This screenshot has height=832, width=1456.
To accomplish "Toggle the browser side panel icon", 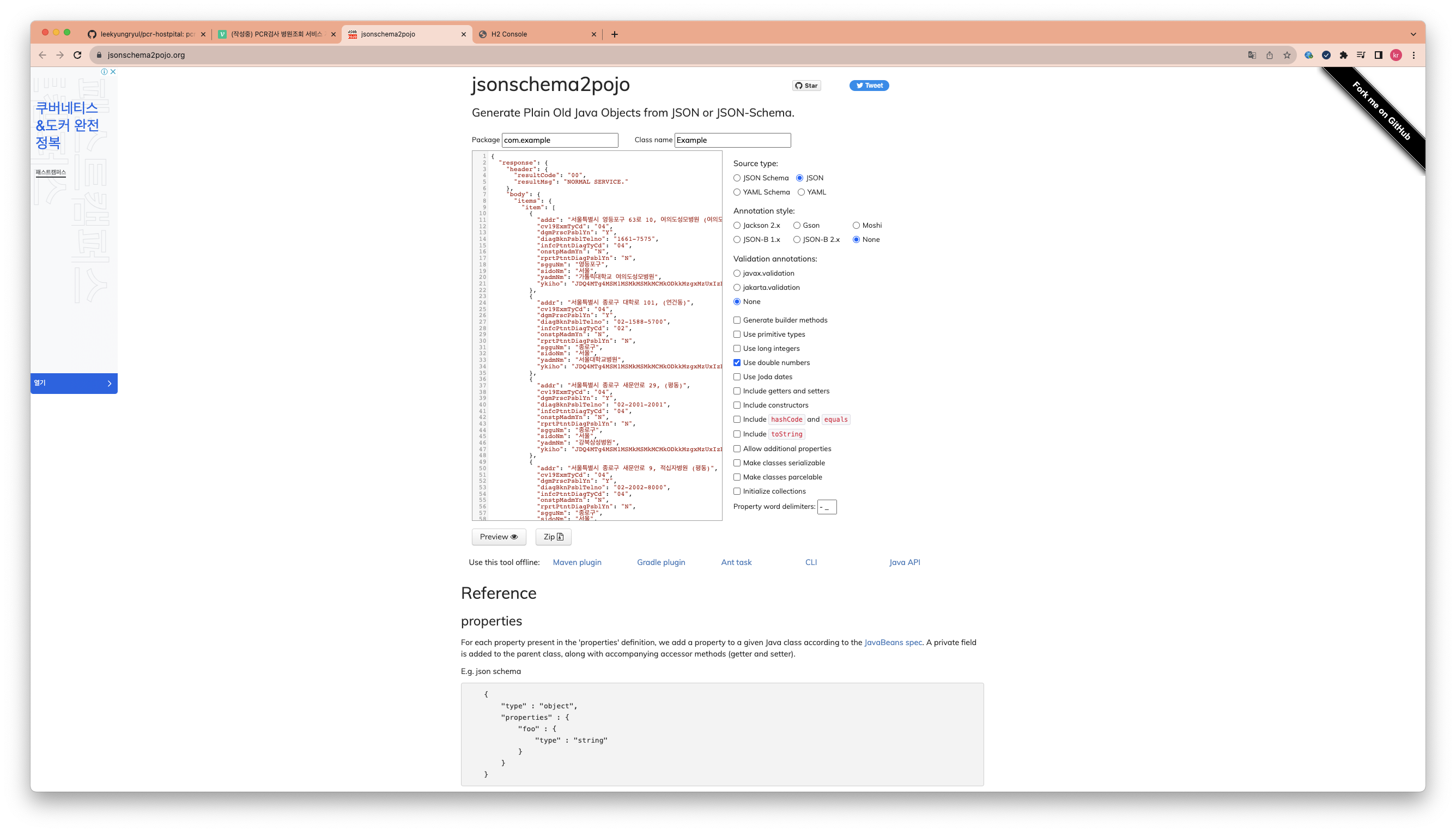I will pos(1378,56).
